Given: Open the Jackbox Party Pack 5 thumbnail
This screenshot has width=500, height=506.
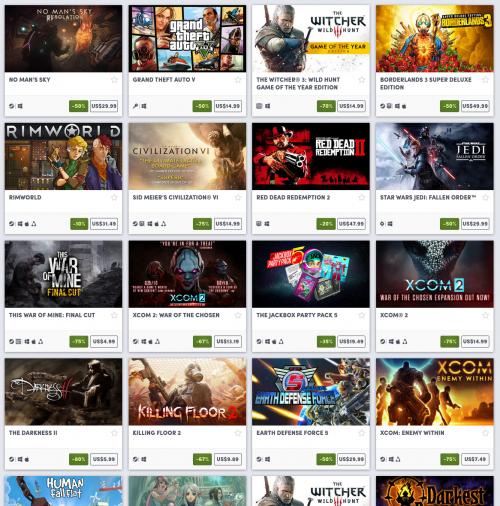Looking at the screenshot, I should (x=311, y=274).
